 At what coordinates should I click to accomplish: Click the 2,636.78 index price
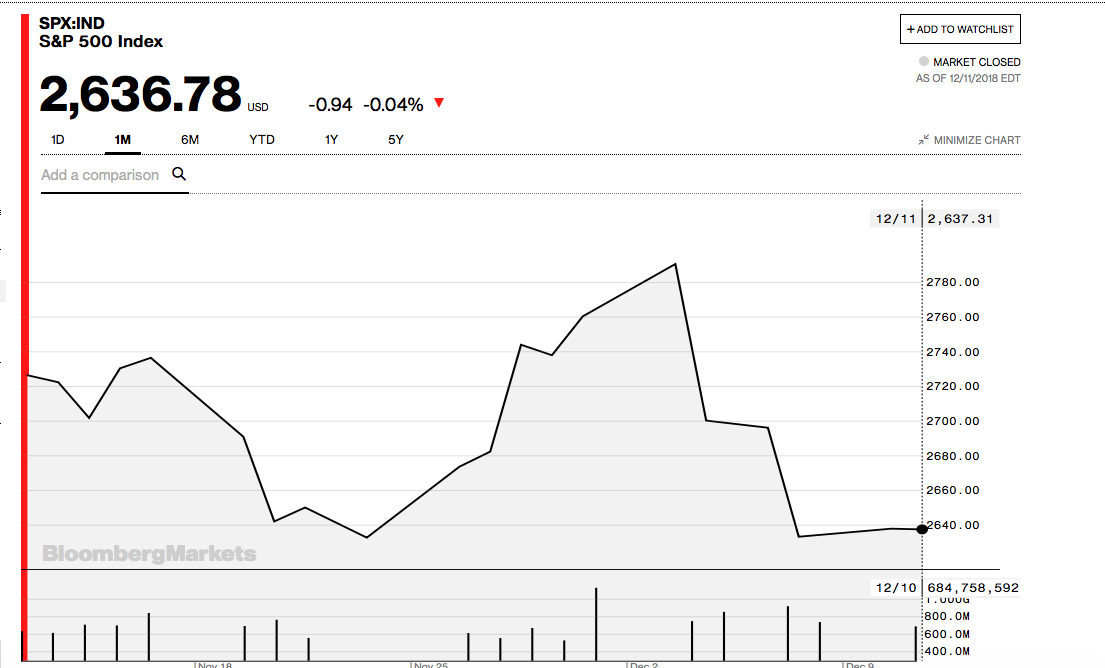pyautogui.click(x=140, y=94)
